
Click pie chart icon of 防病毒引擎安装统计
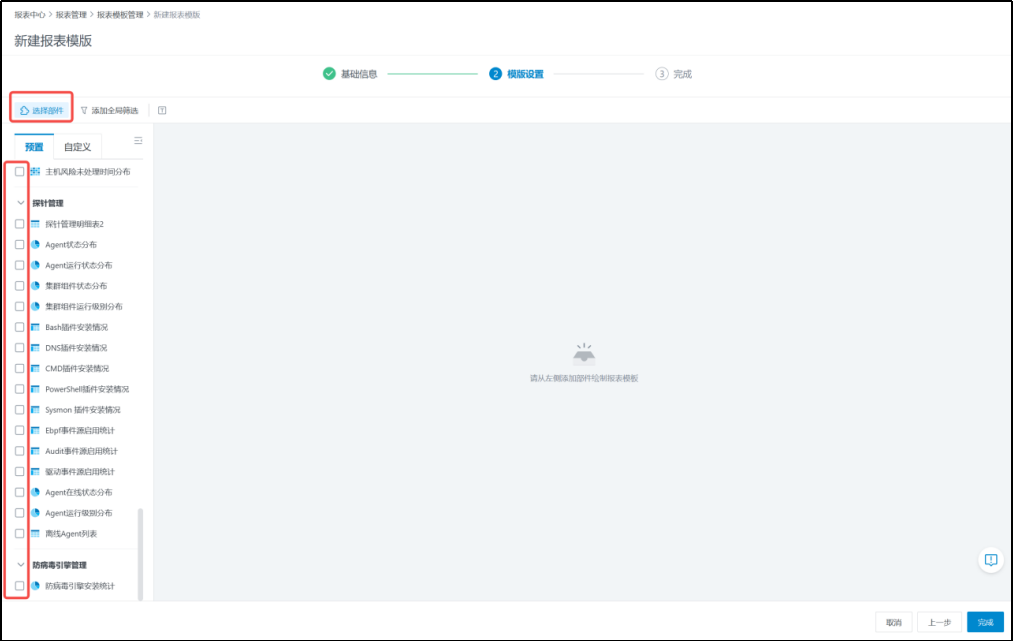(36, 585)
